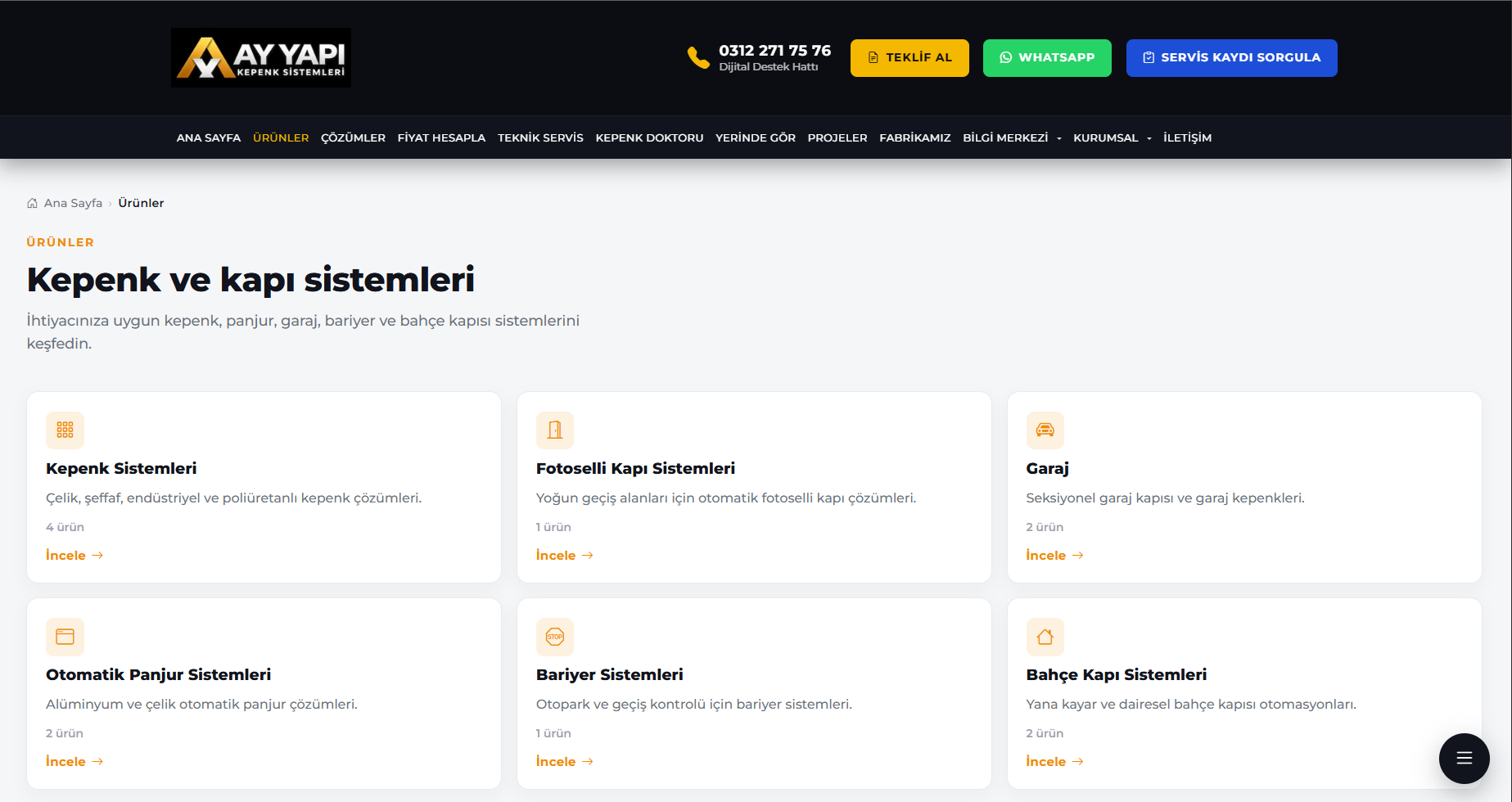Open the Bahçe Kapı Sistemleri card title

tap(1116, 674)
